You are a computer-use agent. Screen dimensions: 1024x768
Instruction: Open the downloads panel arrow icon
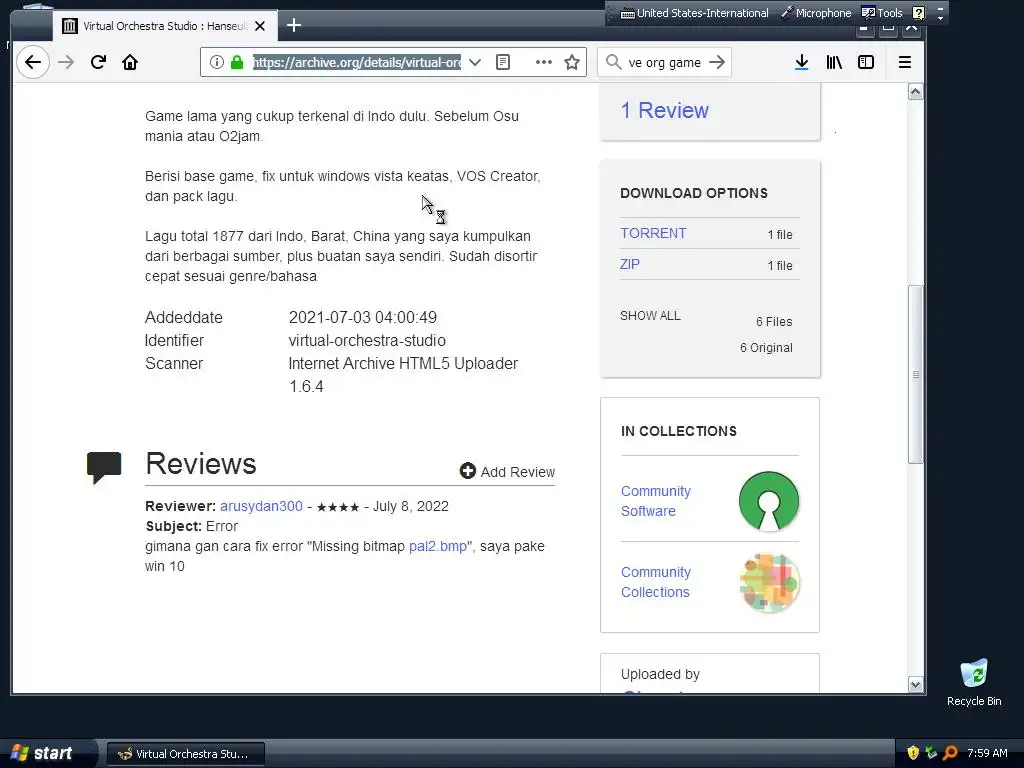point(802,62)
